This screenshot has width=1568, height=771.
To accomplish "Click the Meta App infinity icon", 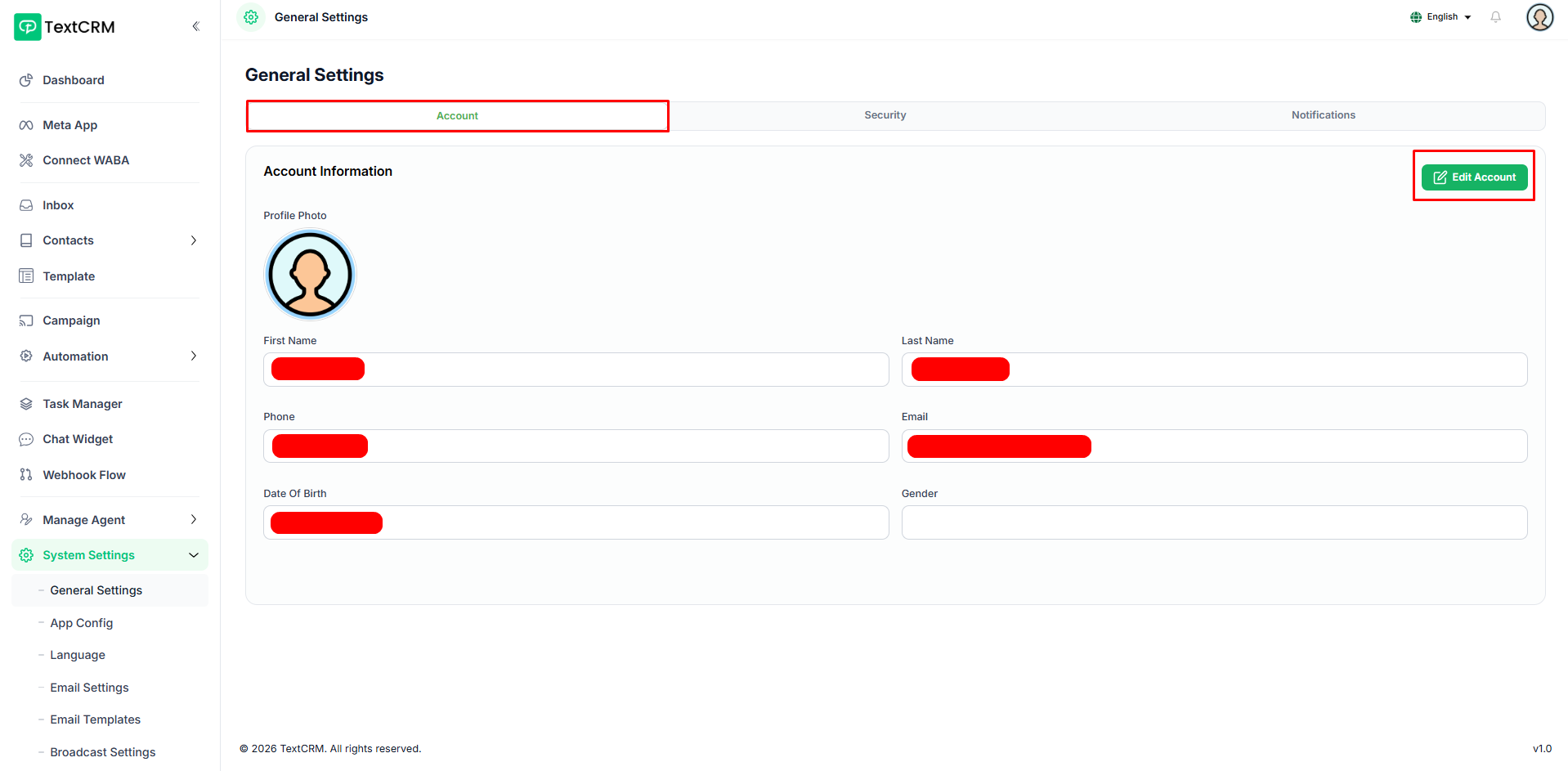I will point(26,125).
